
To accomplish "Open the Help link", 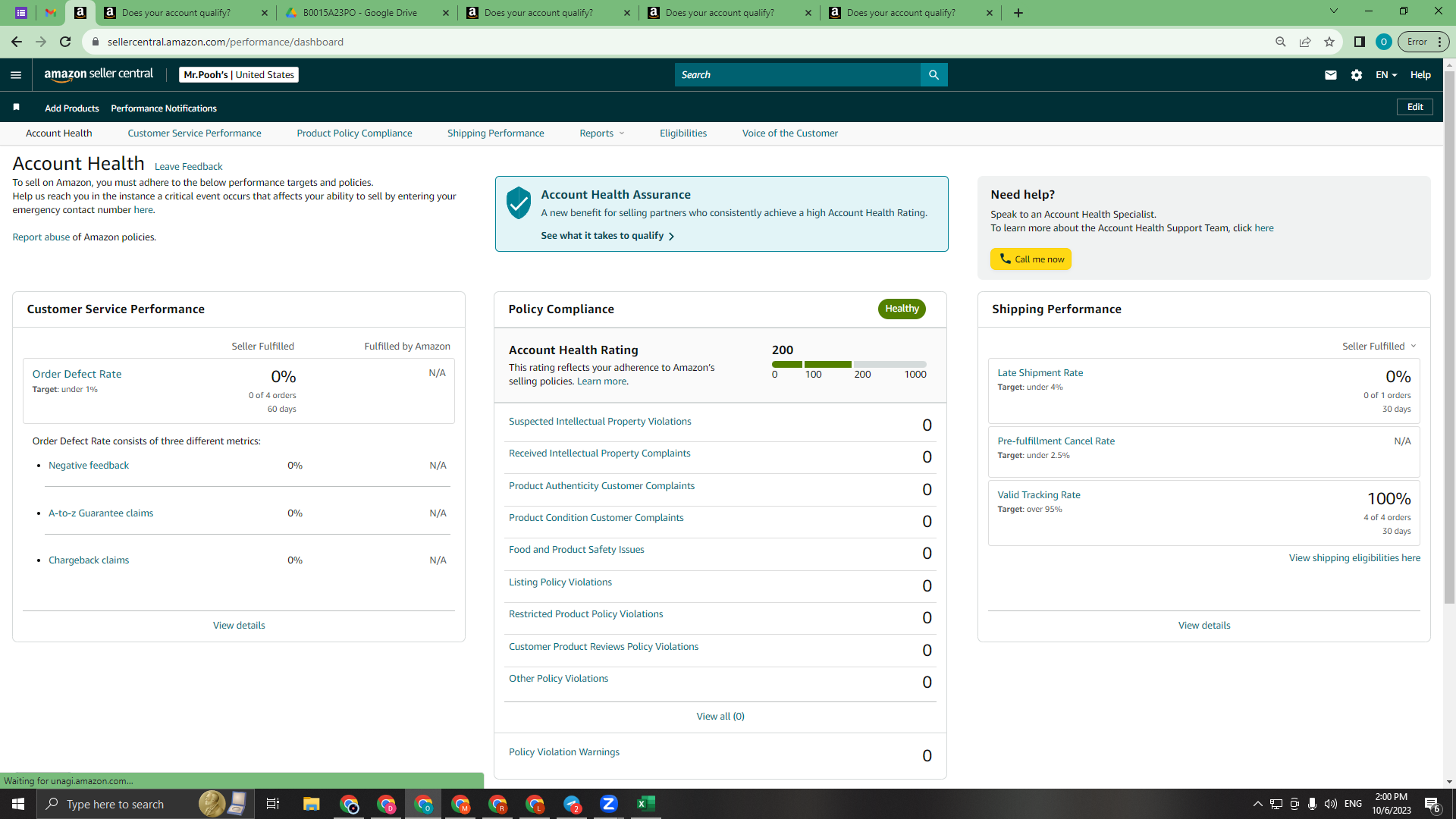I will pyautogui.click(x=1420, y=75).
